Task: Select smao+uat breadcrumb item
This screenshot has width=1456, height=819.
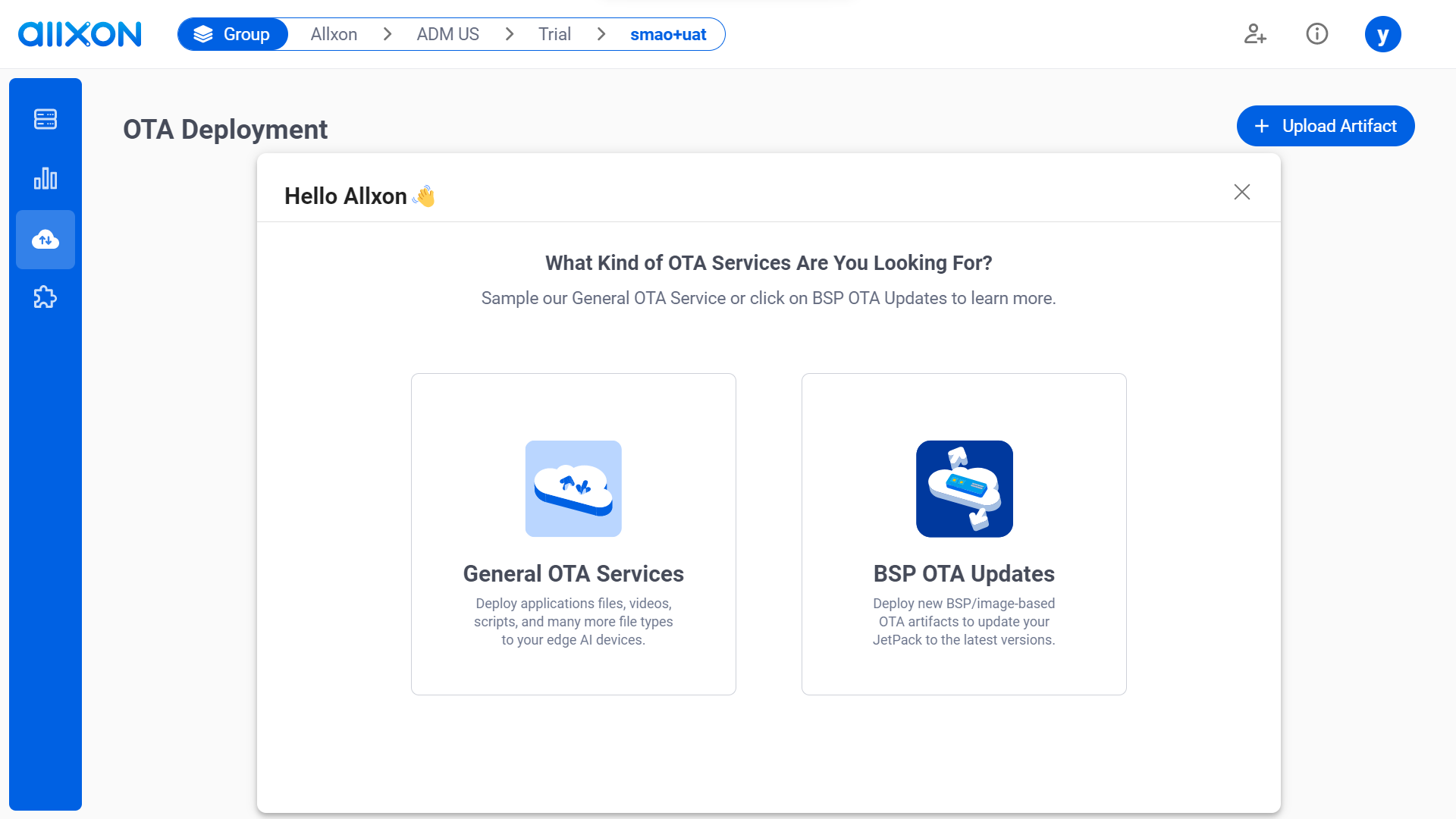Action: pyautogui.click(x=668, y=34)
